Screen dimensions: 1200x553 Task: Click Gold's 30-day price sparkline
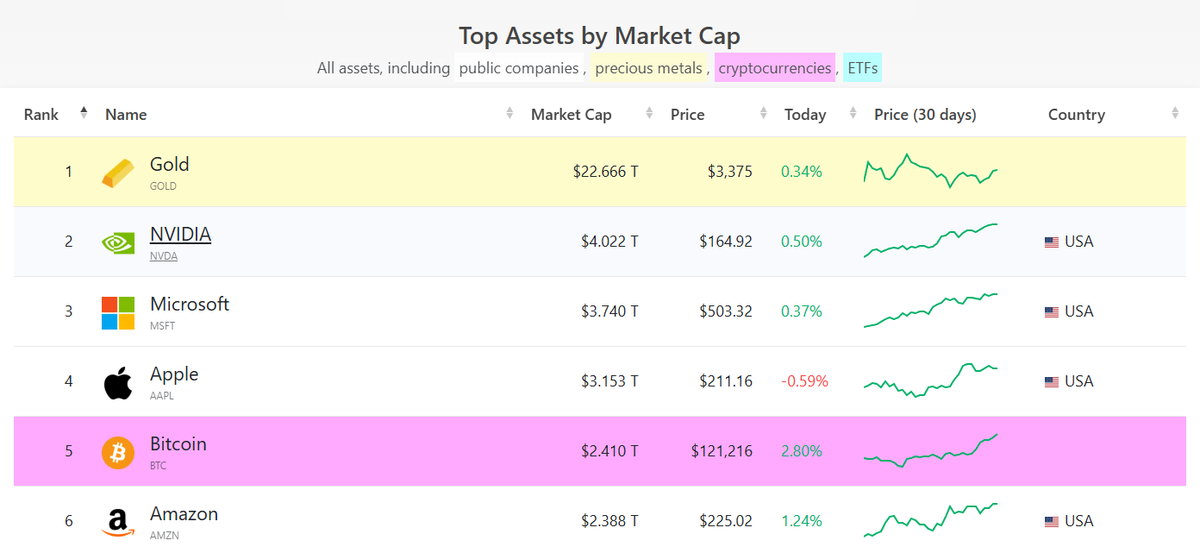(x=930, y=171)
